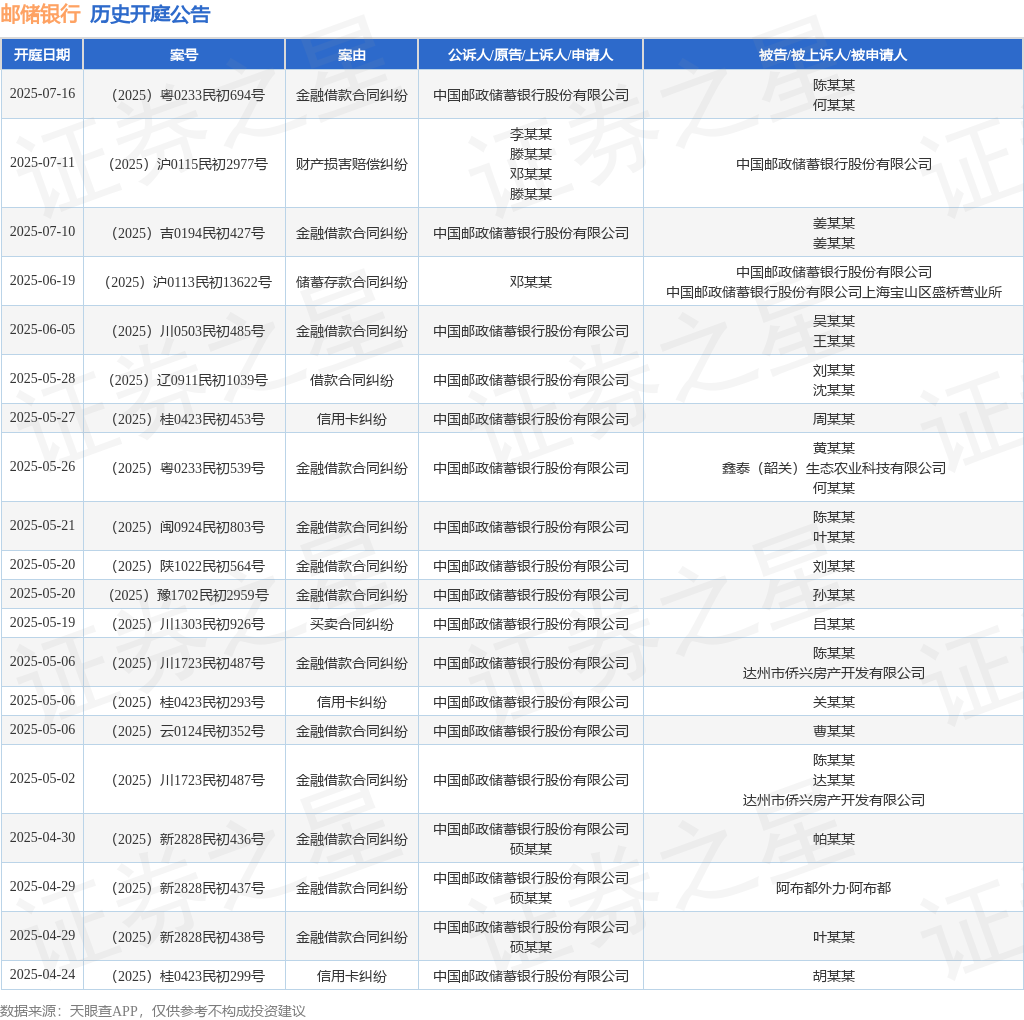Click defendant name 帕某某
The image size is (1024, 1020).
click(833, 839)
